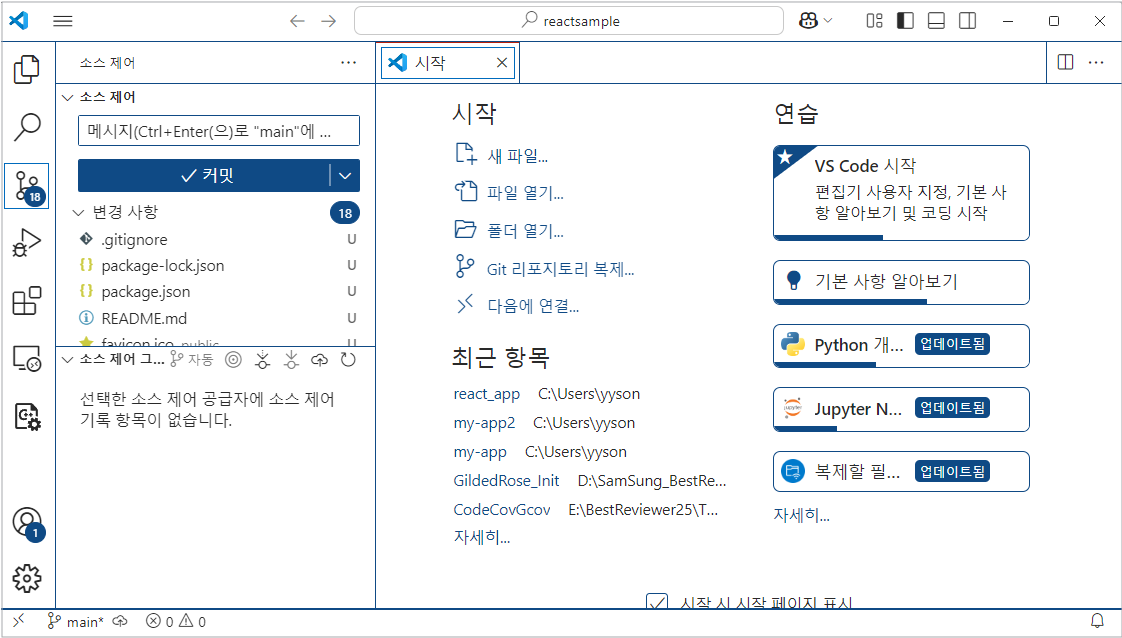
Task: Collapse the 소스 제어 section
Action: (68, 97)
